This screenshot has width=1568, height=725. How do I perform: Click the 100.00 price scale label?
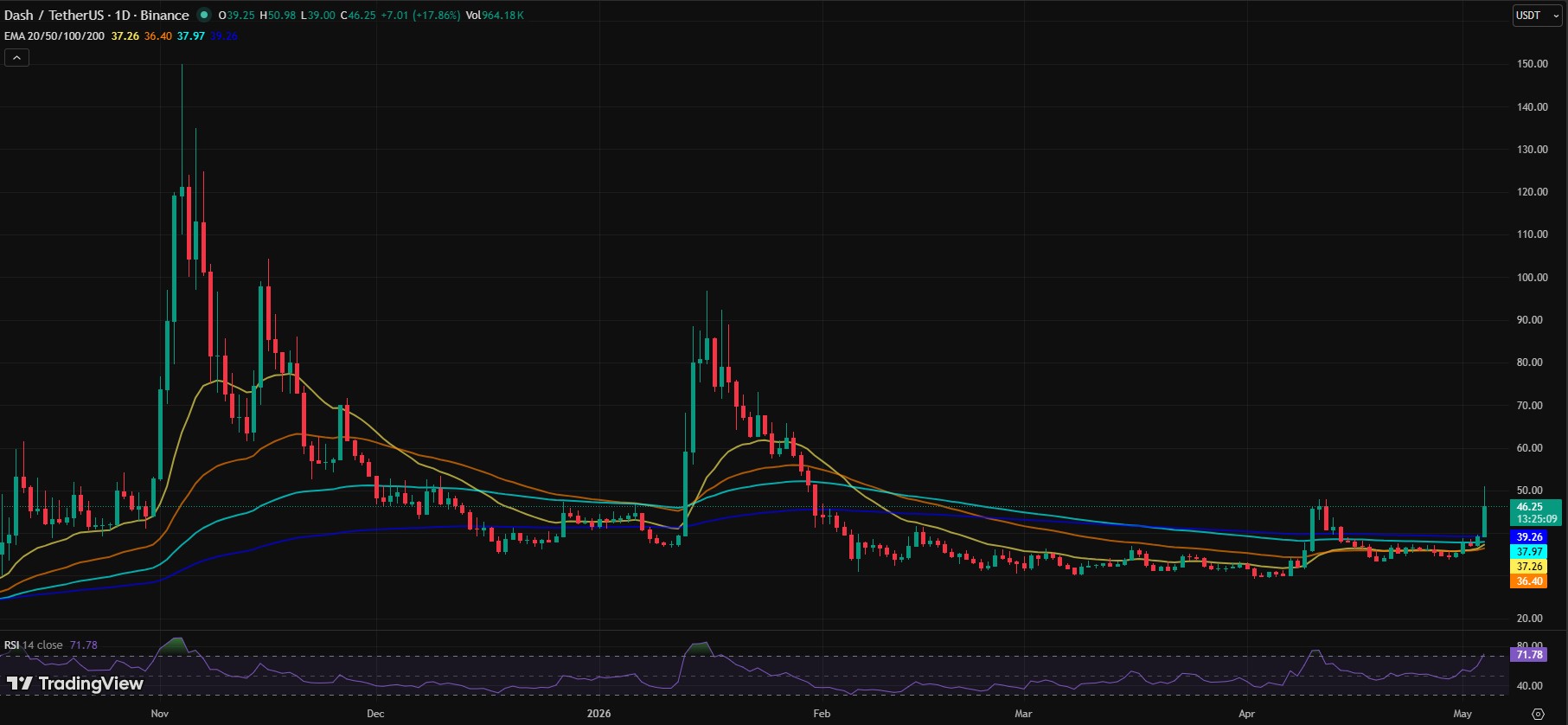pos(1532,278)
